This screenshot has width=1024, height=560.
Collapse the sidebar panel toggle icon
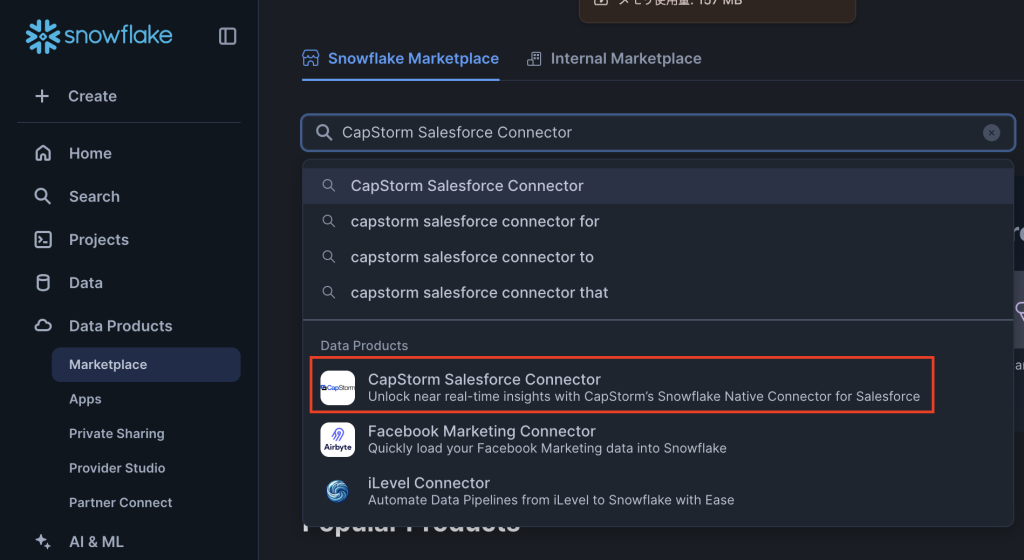coord(227,37)
